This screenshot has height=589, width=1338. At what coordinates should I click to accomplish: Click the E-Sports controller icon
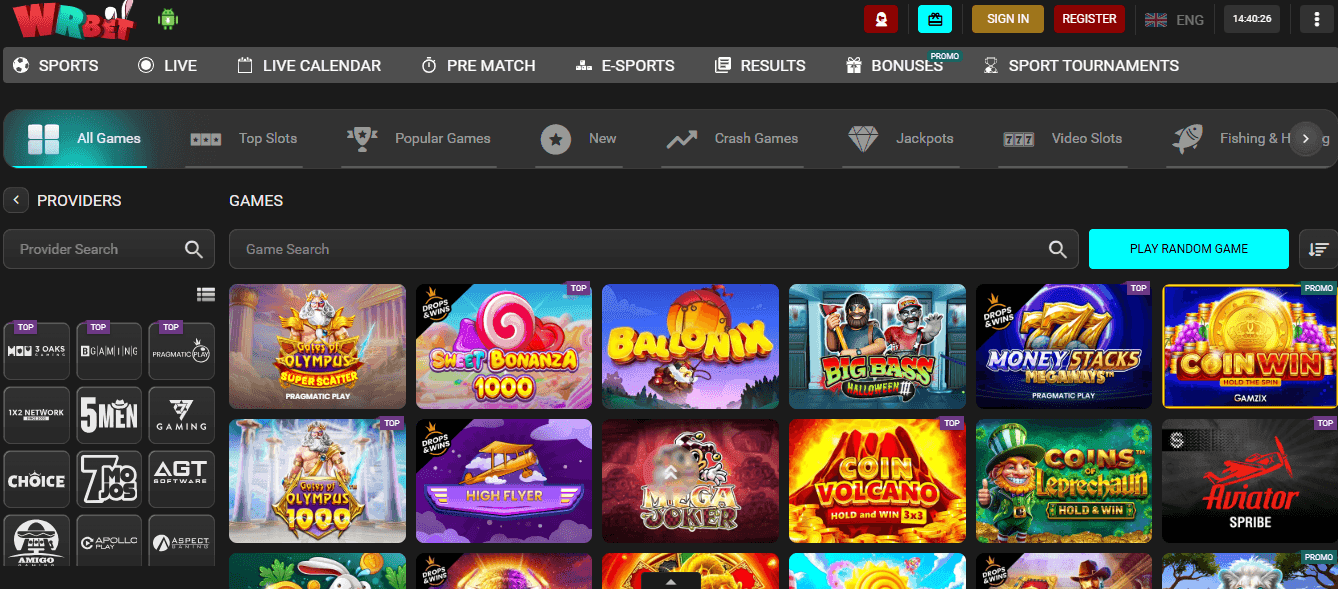coord(583,65)
